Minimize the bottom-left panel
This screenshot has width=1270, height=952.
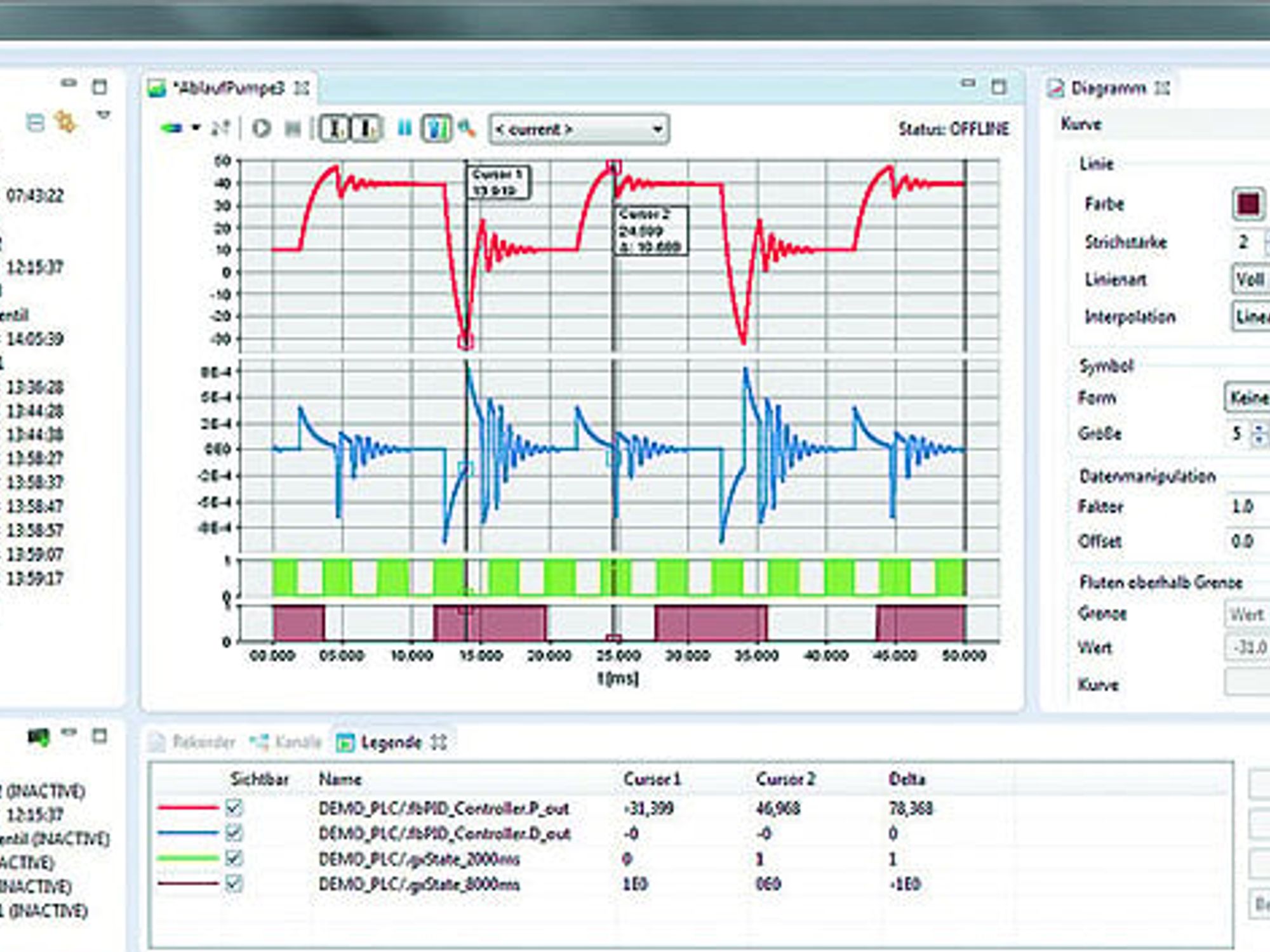(69, 732)
